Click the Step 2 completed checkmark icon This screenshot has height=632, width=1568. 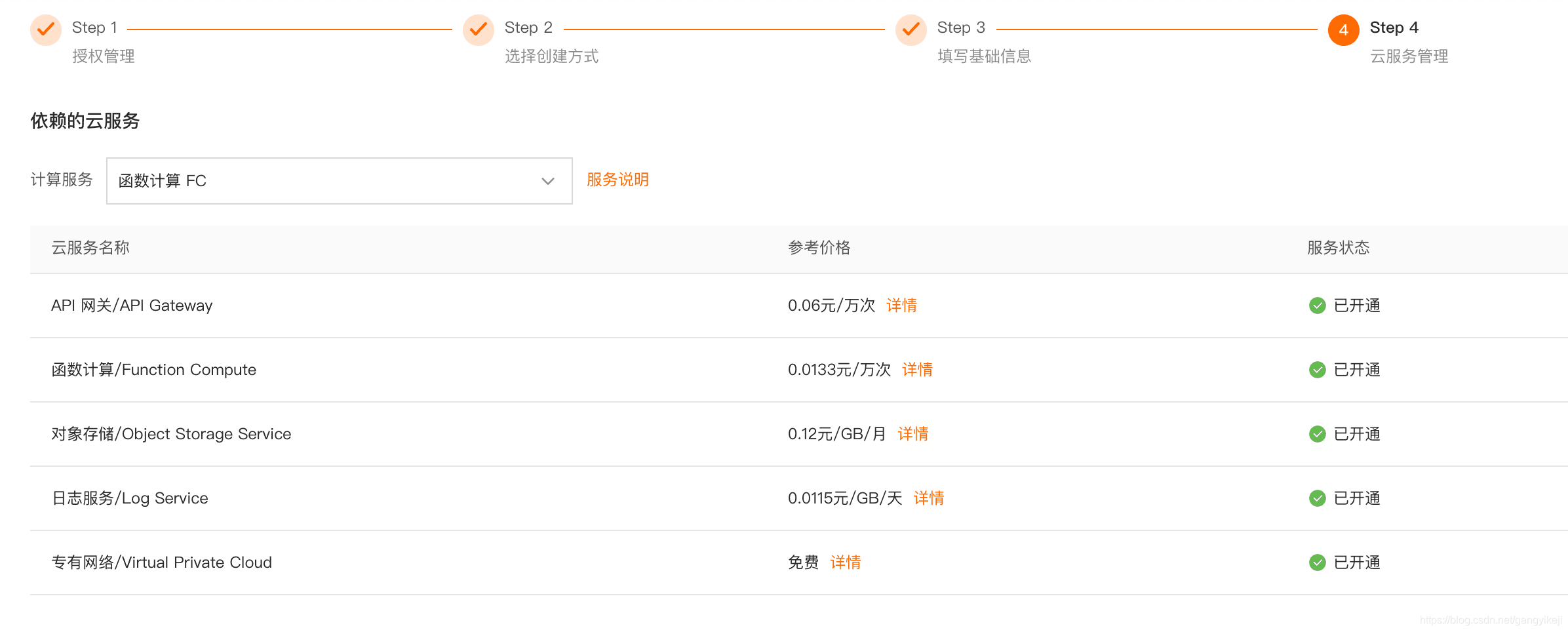479,30
